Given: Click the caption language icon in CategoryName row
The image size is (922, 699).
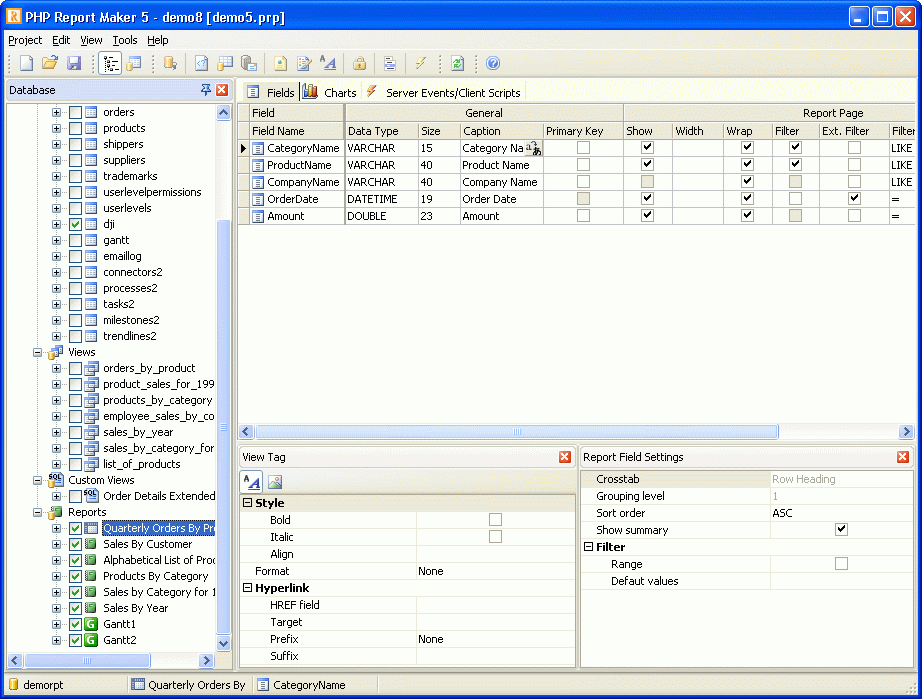Looking at the screenshot, I should coord(533,148).
